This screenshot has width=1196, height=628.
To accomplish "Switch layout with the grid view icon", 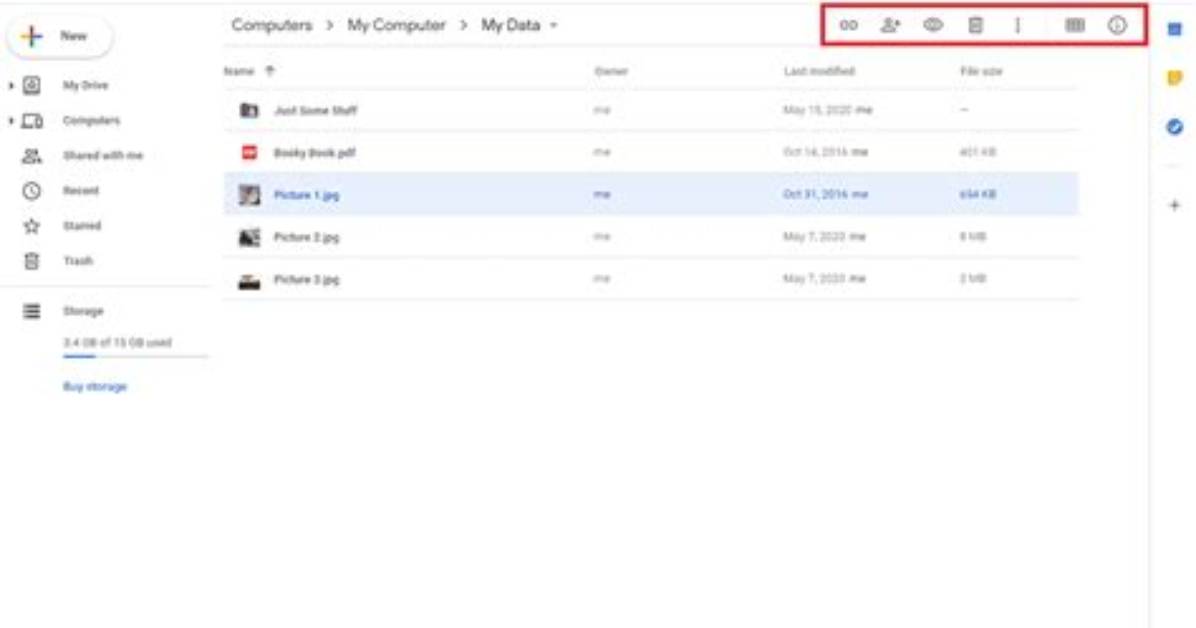I will click(1075, 25).
